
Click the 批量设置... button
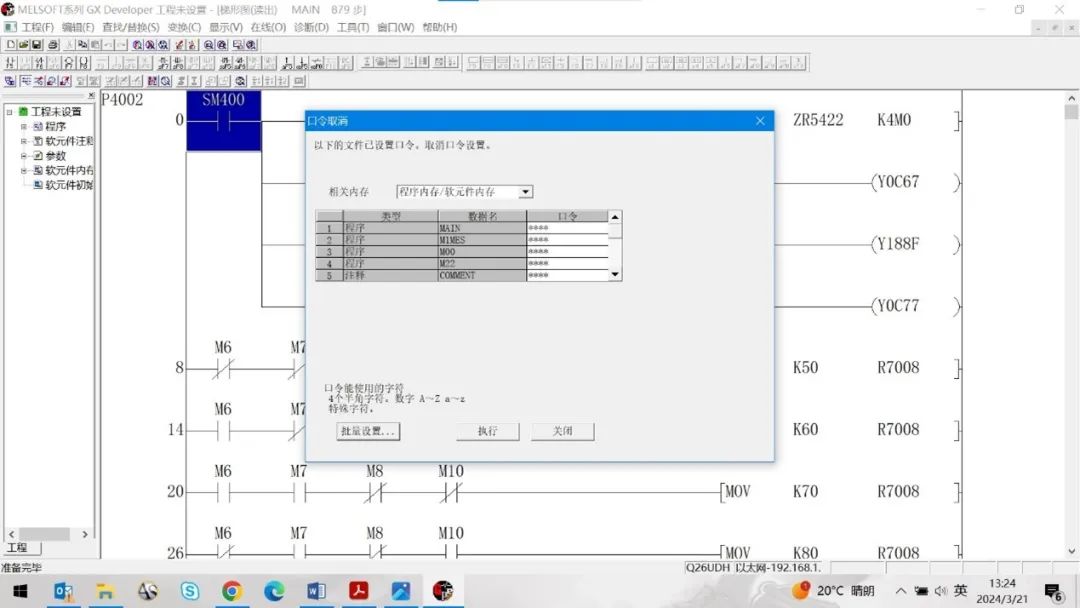pyautogui.click(x=368, y=432)
